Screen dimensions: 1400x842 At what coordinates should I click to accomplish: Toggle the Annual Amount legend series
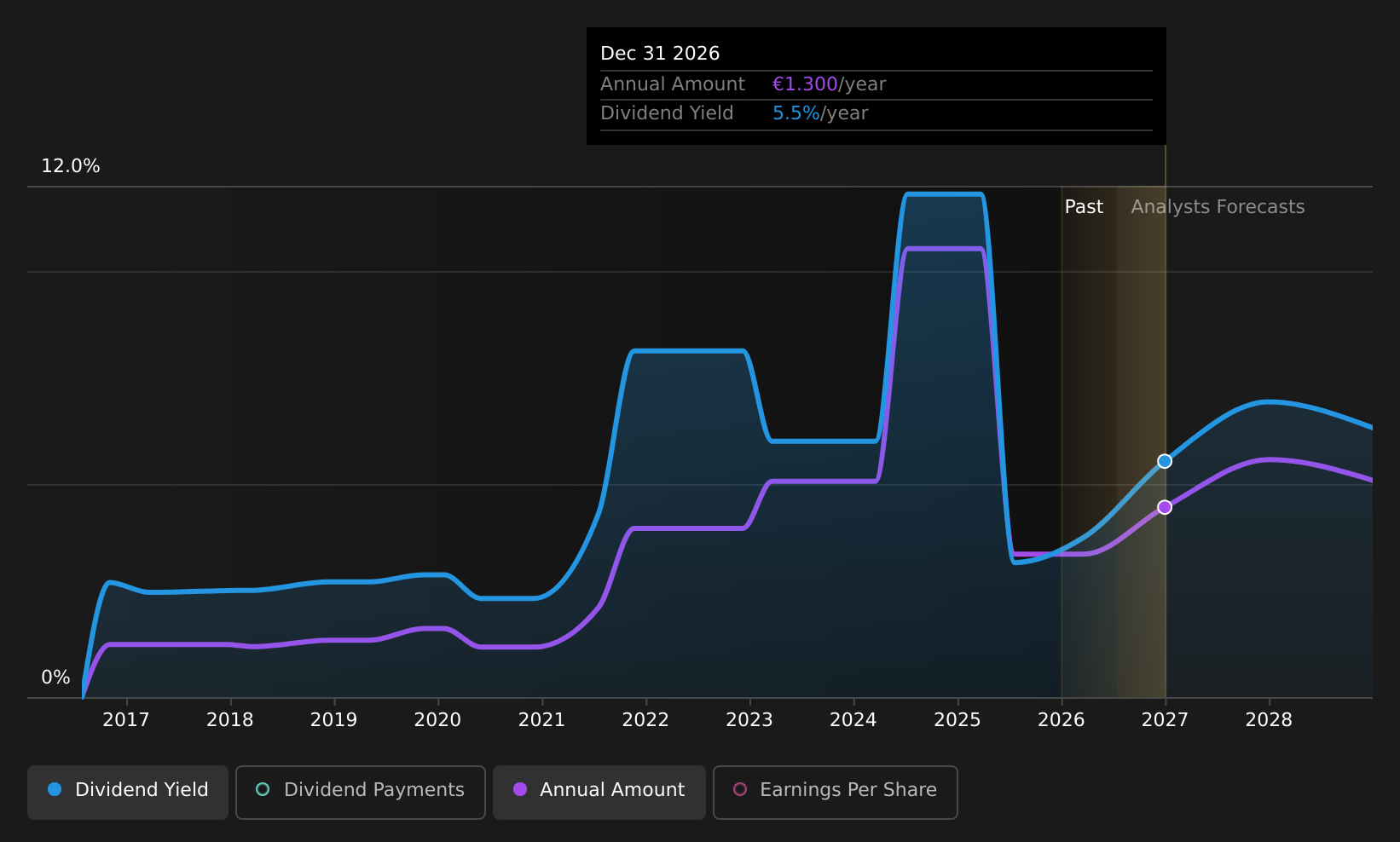[x=599, y=792]
